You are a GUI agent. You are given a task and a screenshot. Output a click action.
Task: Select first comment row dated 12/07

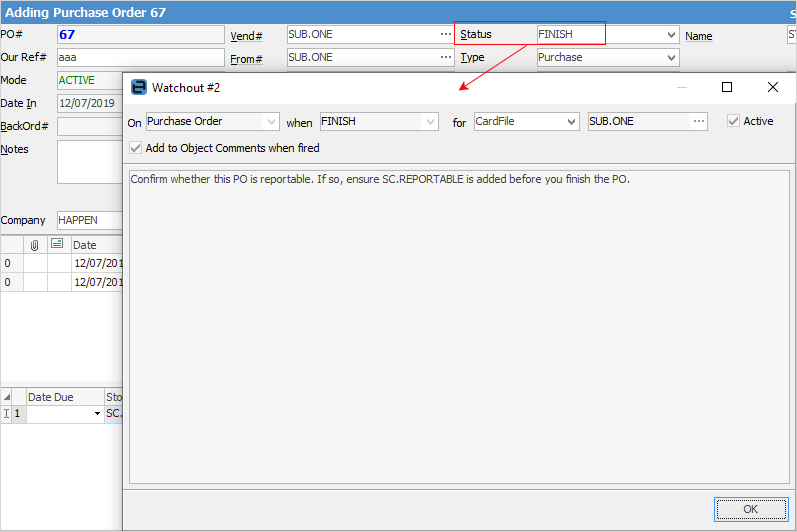point(62,263)
